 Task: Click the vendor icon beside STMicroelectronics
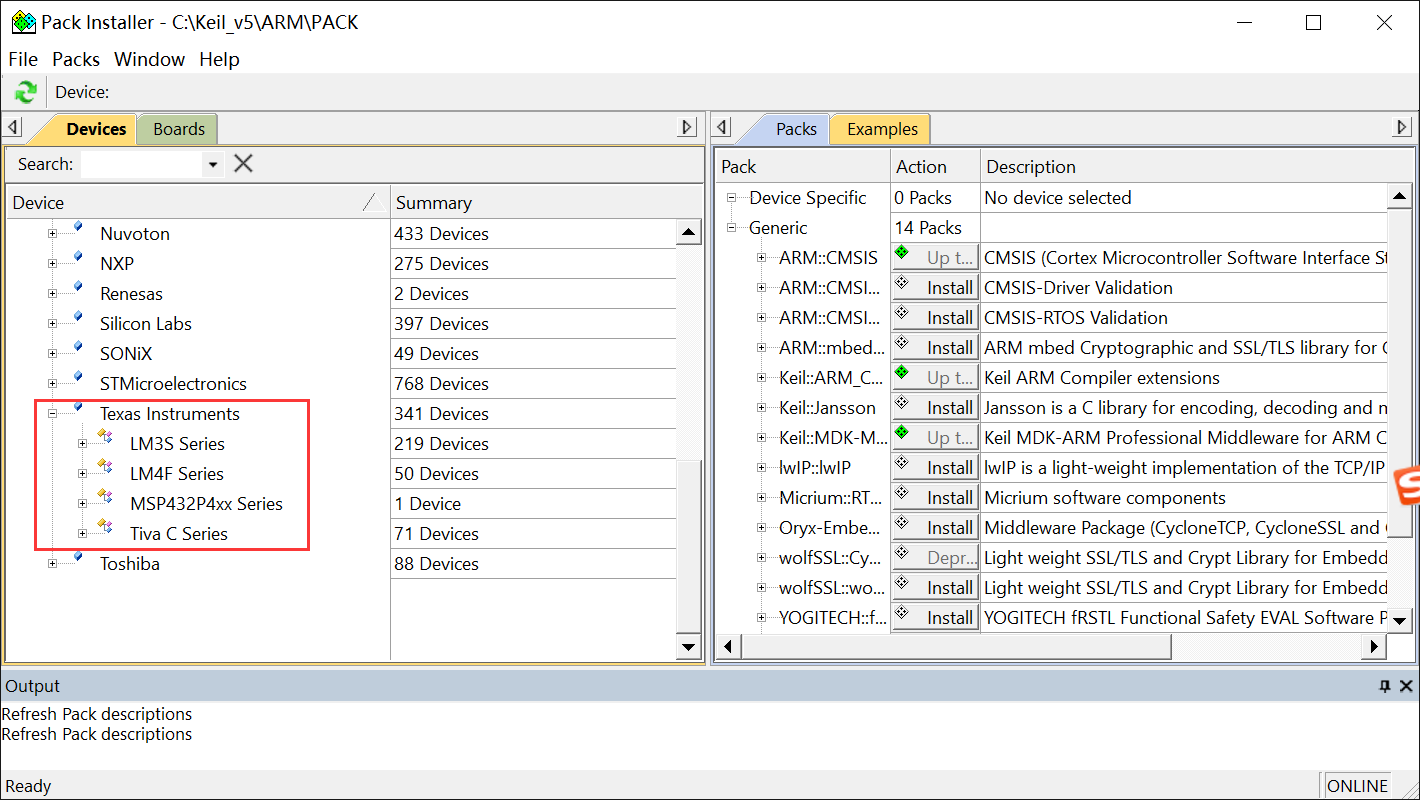(78, 379)
